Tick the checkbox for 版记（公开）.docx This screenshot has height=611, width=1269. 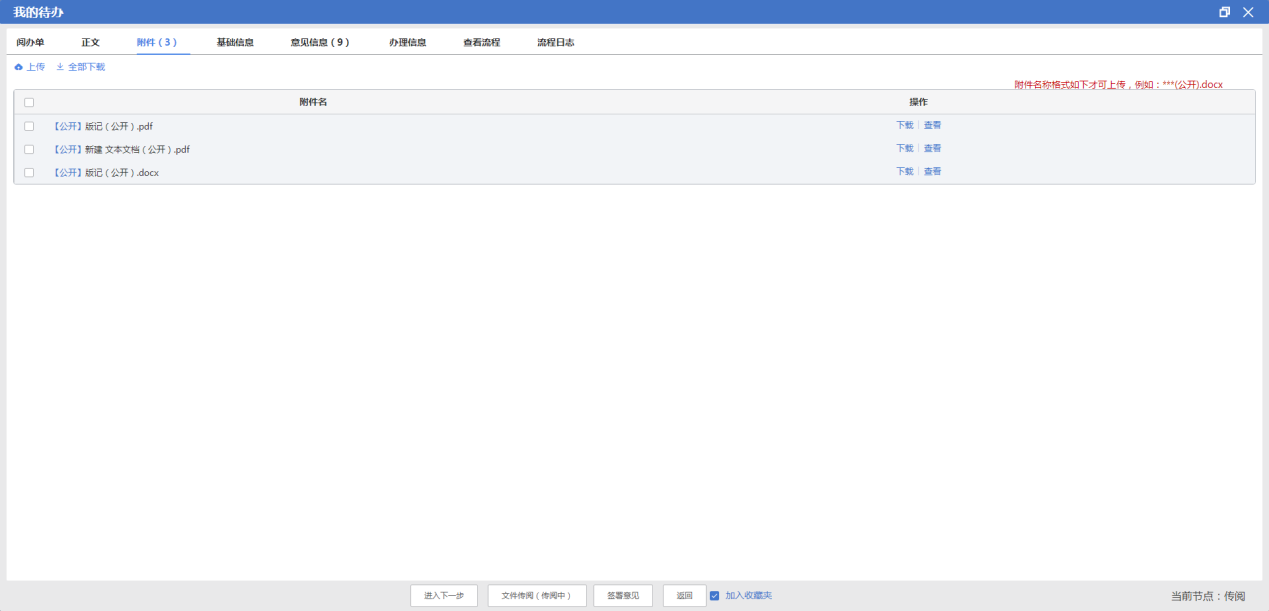[x=29, y=172]
